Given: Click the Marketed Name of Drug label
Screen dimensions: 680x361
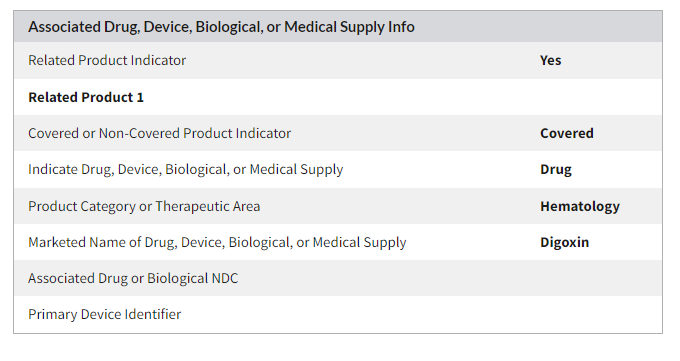Looking at the screenshot, I should [217, 242].
